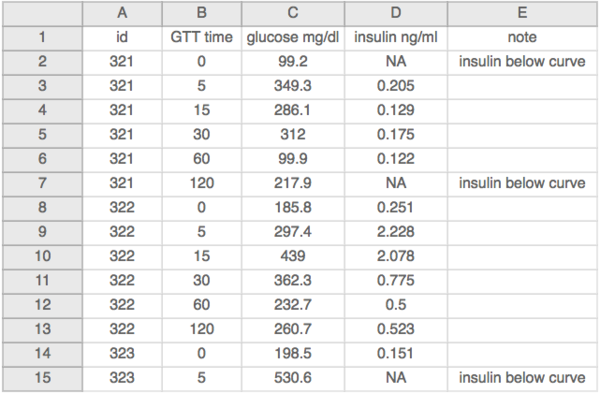Select column A header

pyautogui.click(x=122, y=13)
